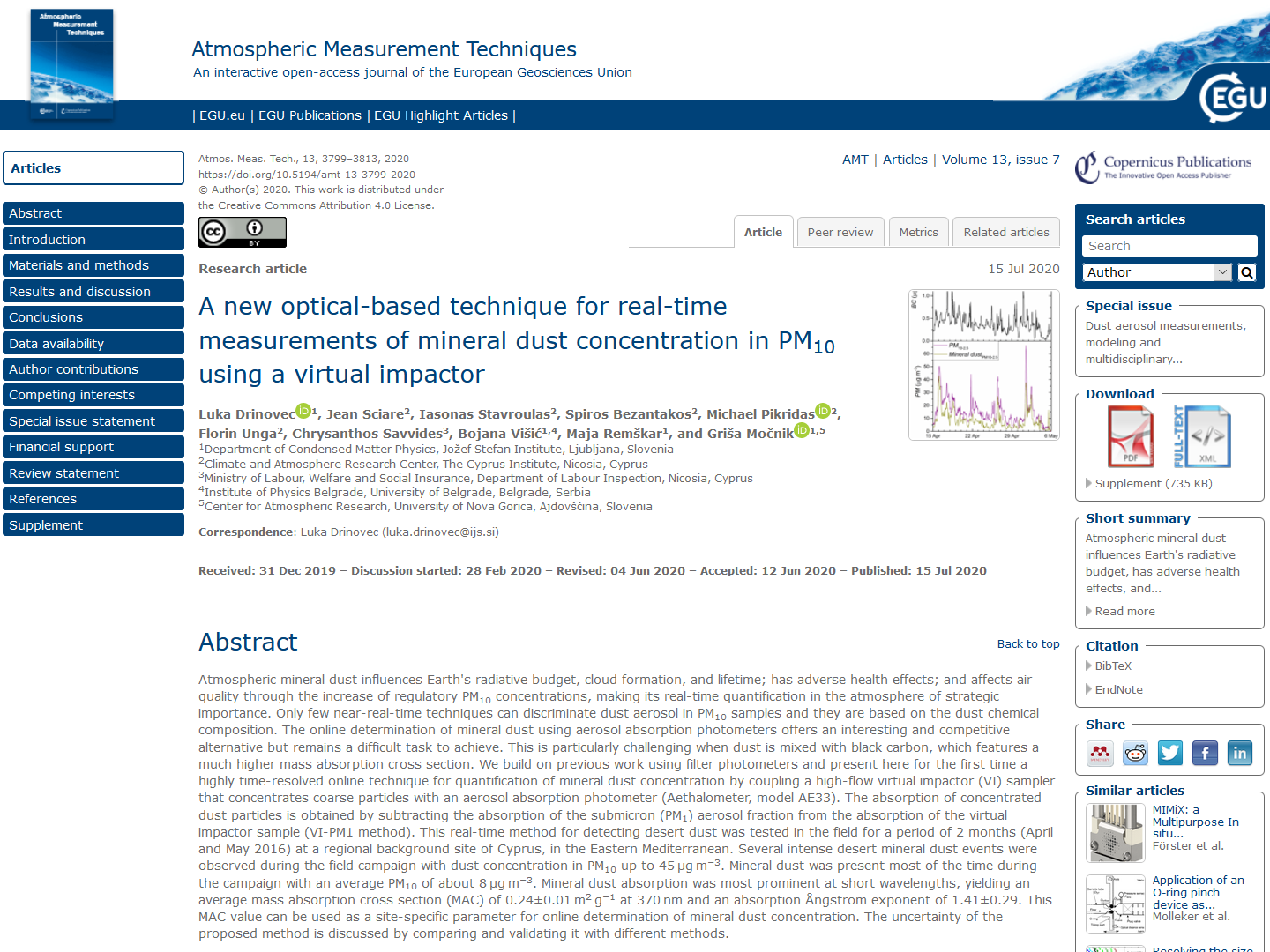
Task: Share the article on Reddit
Action: coord(1135,753)
